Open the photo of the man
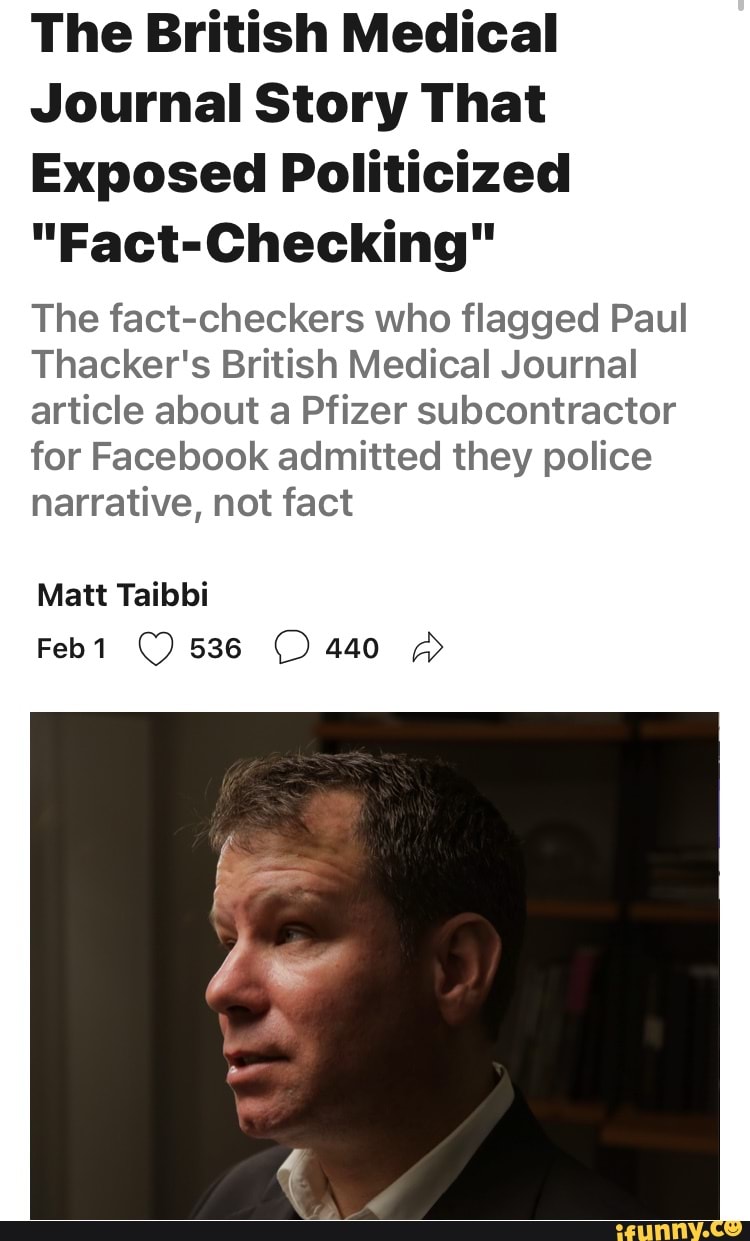 [374, 966]
